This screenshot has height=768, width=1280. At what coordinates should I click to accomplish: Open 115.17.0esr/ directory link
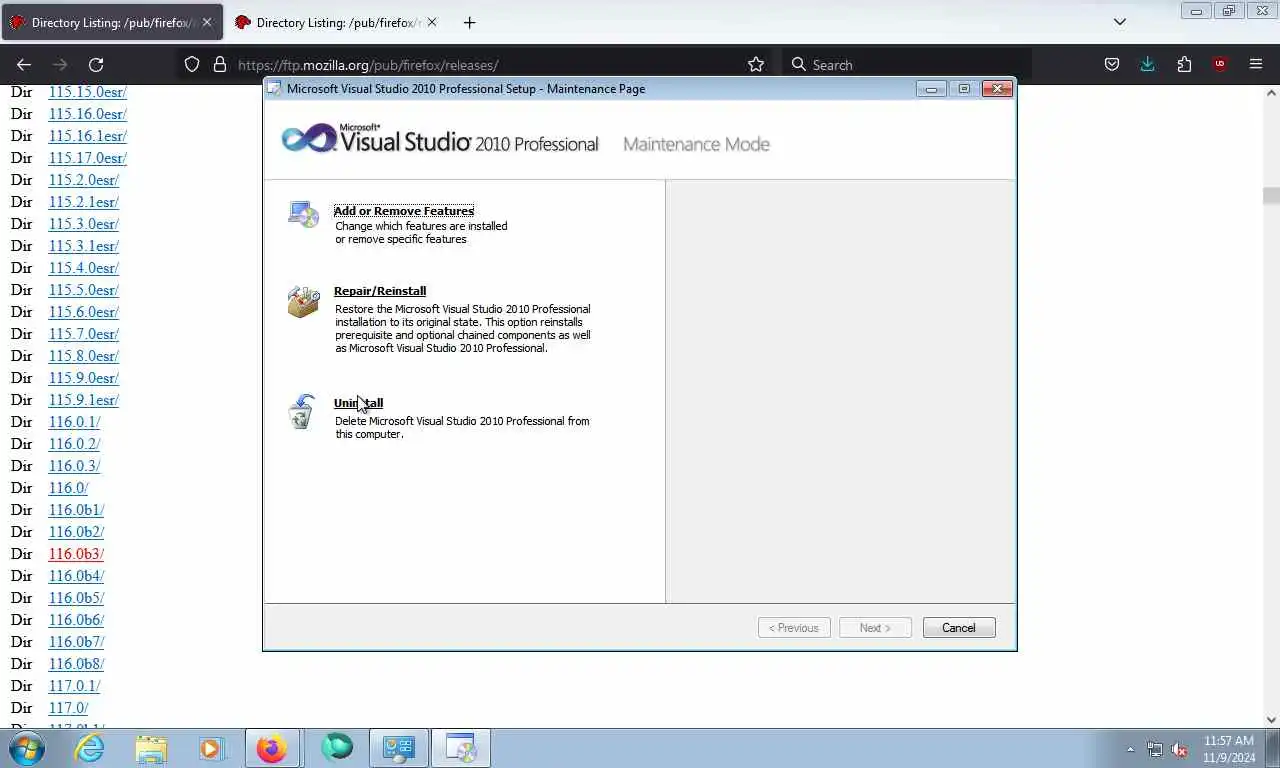(87, 158)
